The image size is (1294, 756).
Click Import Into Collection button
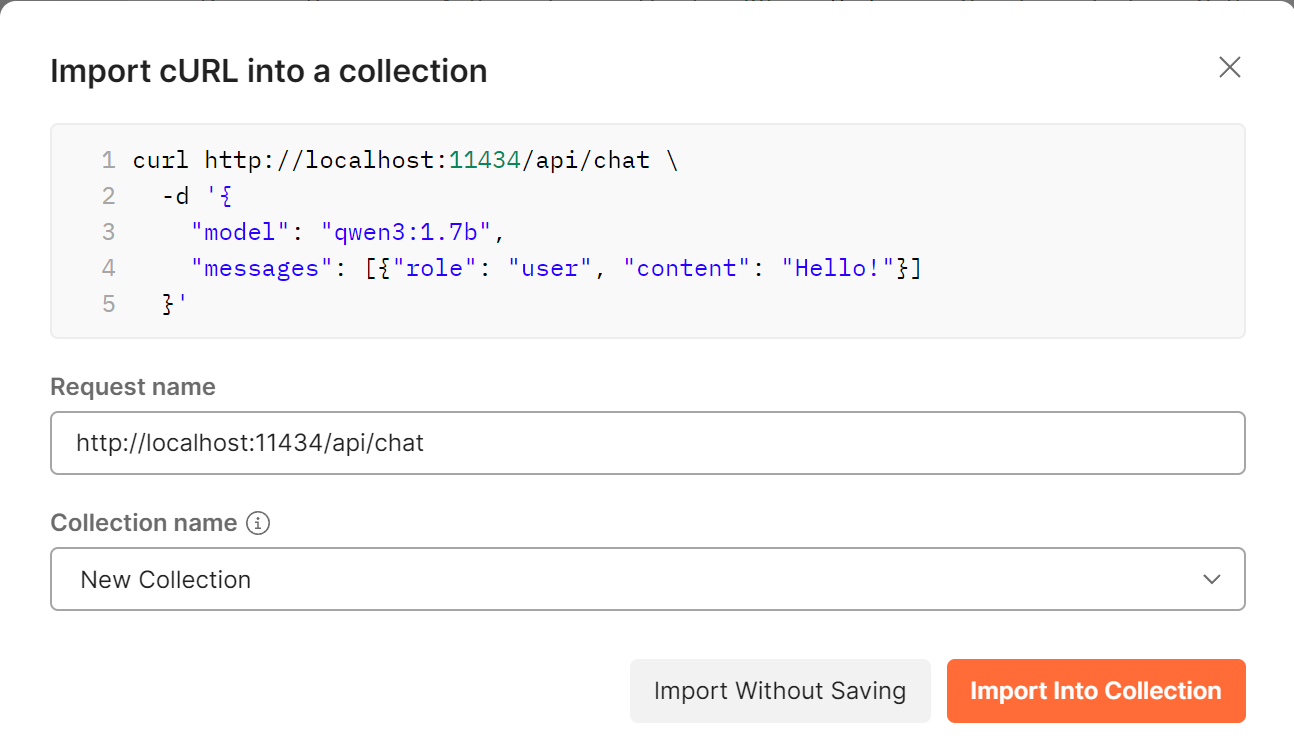click(x=1095, y=691)
